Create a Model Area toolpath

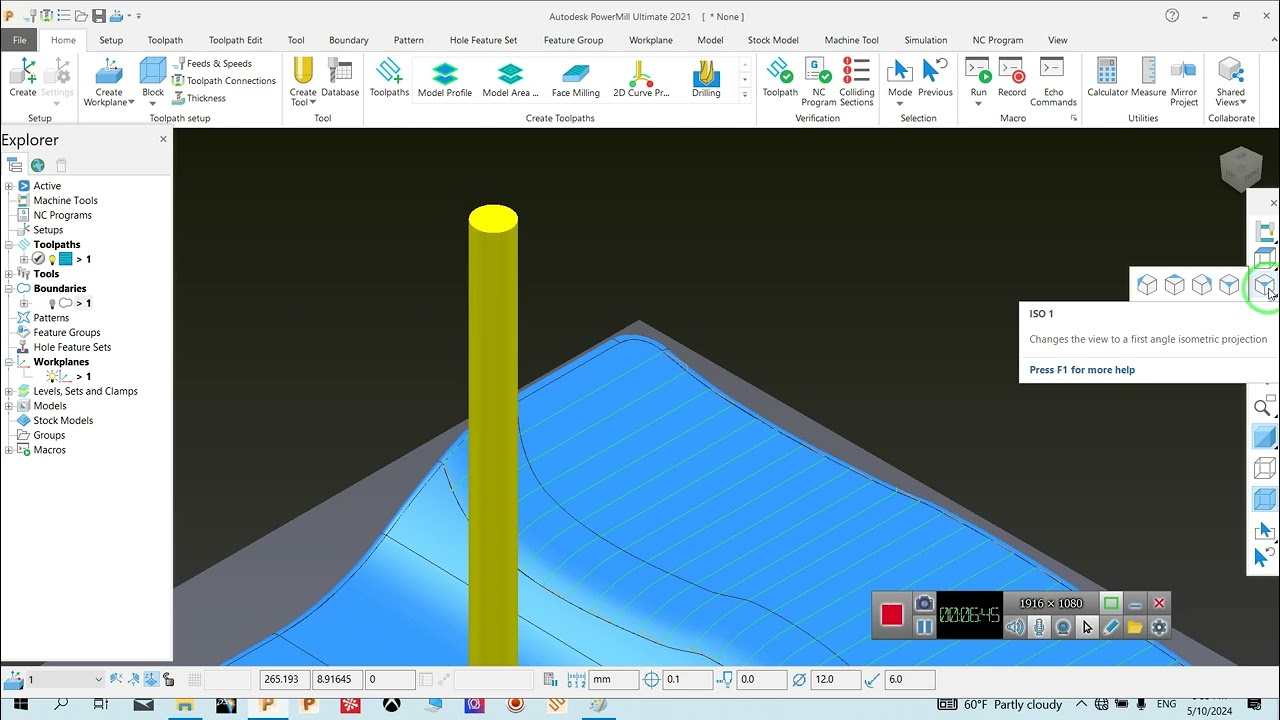pyautogui.click(x=510, y=80)
